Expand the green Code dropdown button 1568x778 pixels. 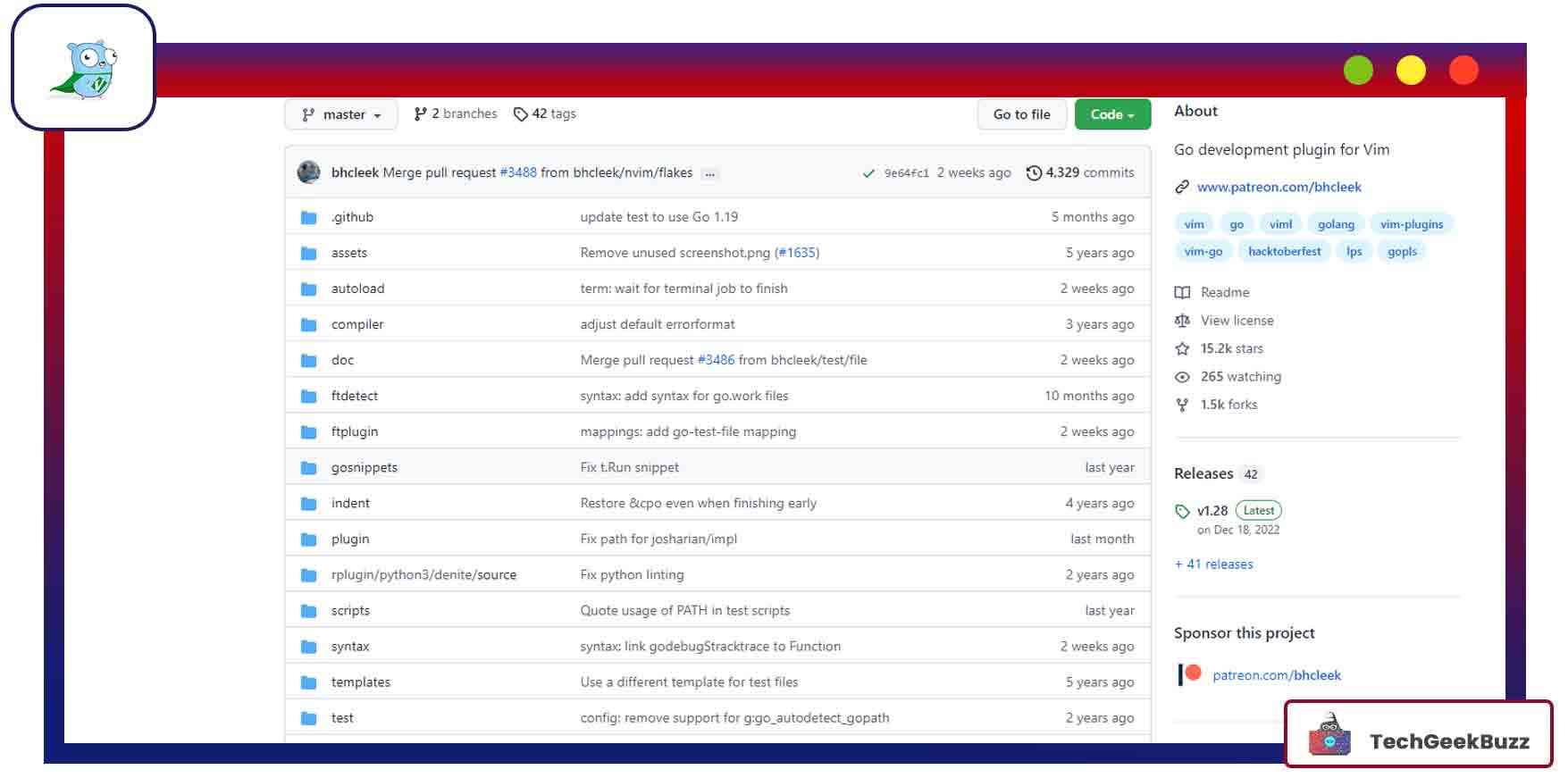pos(1111,114)
